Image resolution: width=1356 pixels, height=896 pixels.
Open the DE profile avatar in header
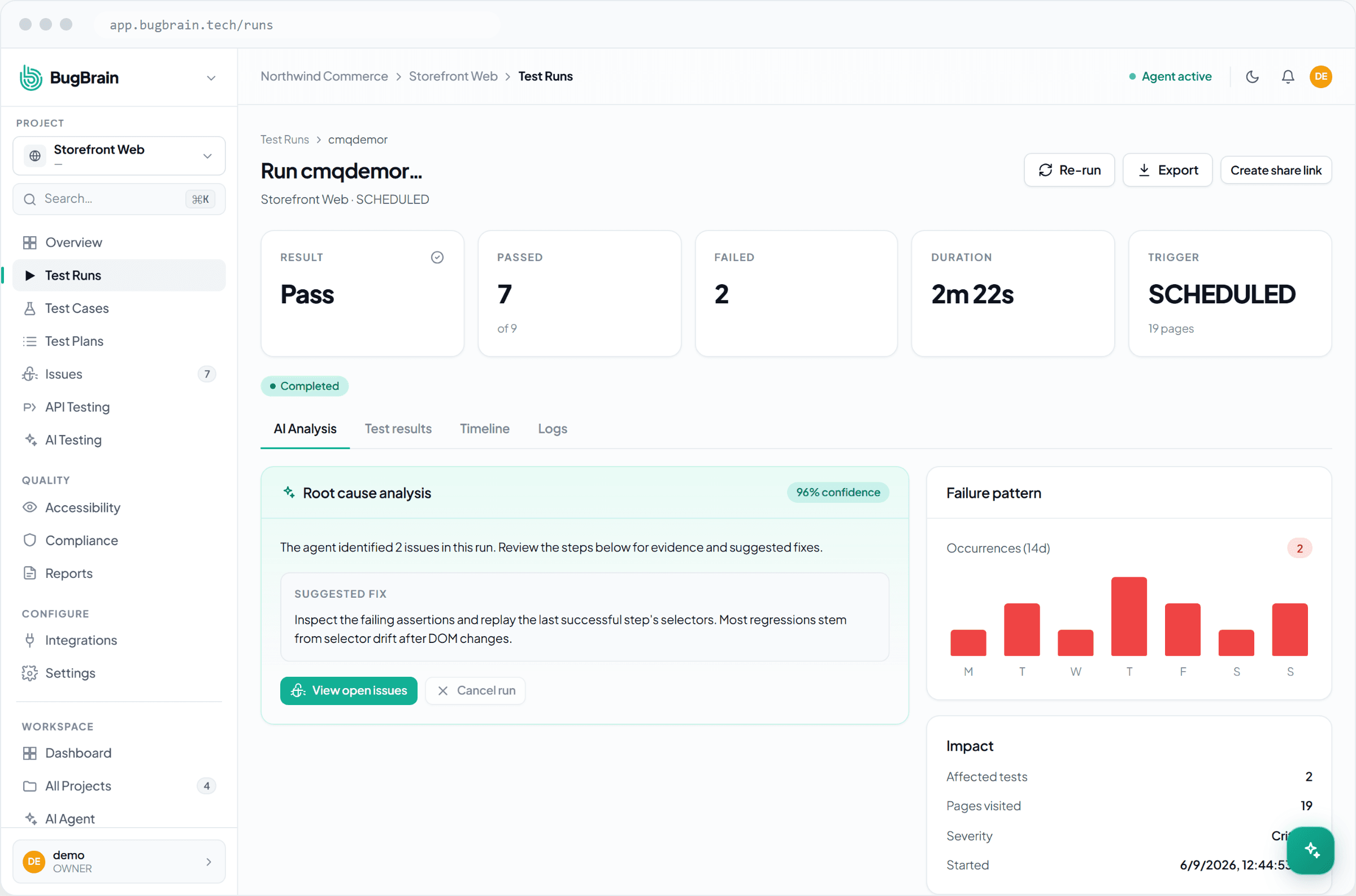(1321, 77)
